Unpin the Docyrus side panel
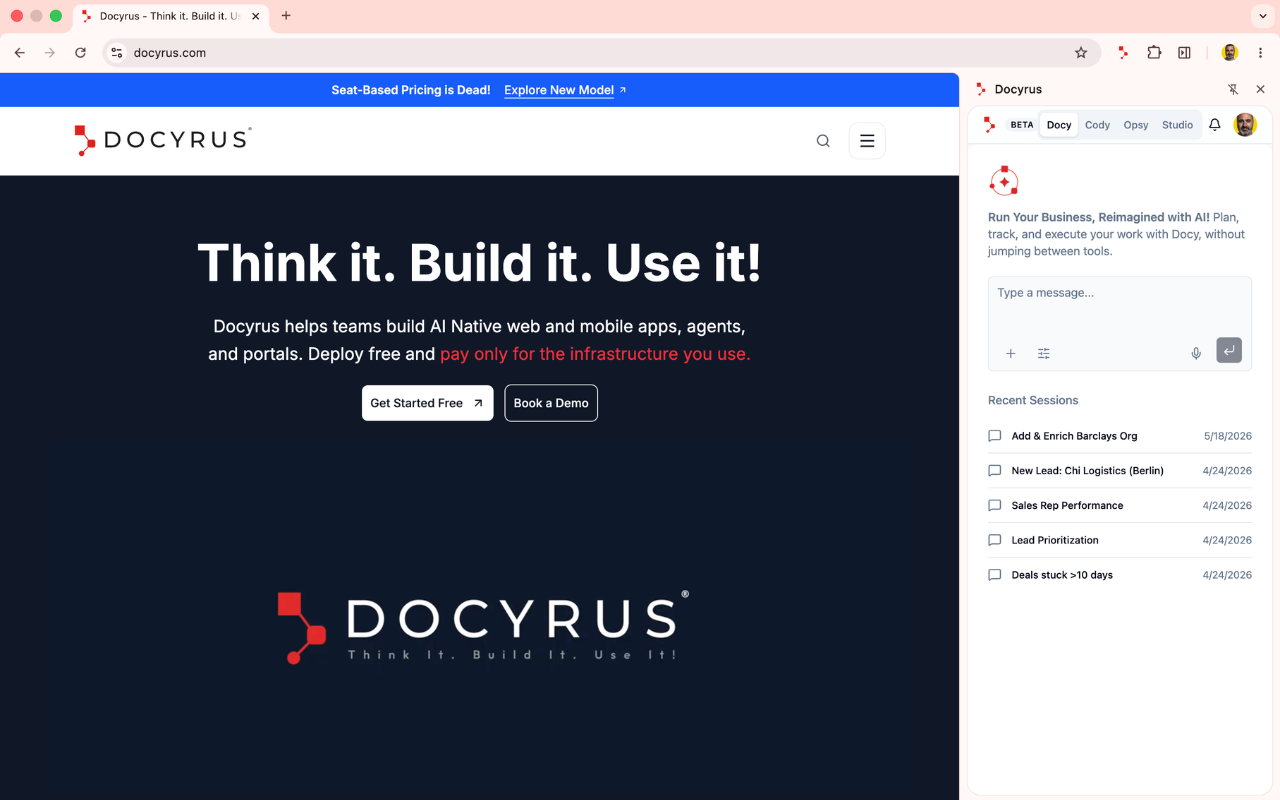 pos(1233,89)
